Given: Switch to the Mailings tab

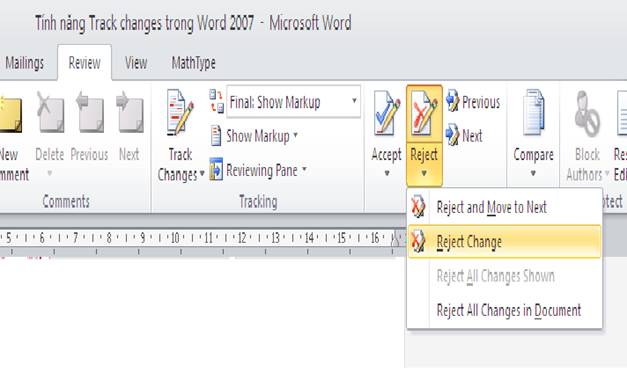Looking at the screenshot, I should coord(24,63).
